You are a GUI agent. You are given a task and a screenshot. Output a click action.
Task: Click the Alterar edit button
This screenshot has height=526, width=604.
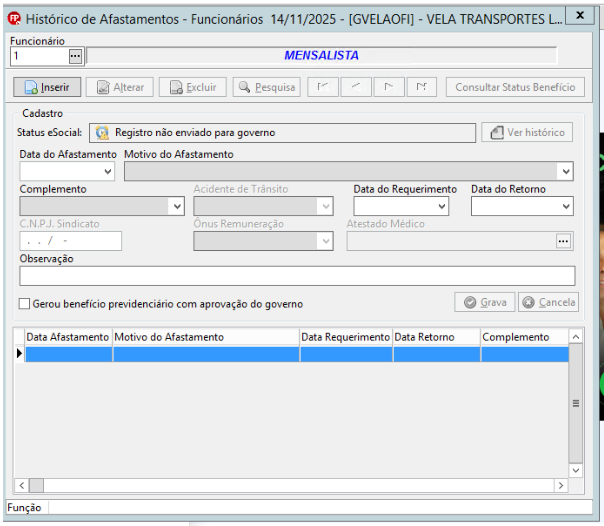click(120, 87)
